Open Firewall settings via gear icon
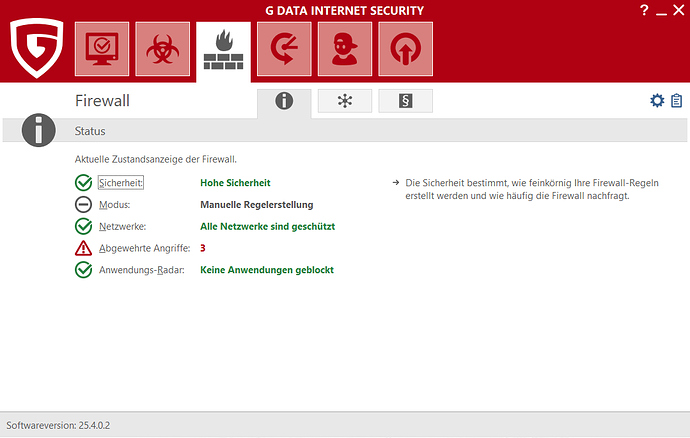Image resolution: width=690 pixels, height=438 pixels. (657, 101)
